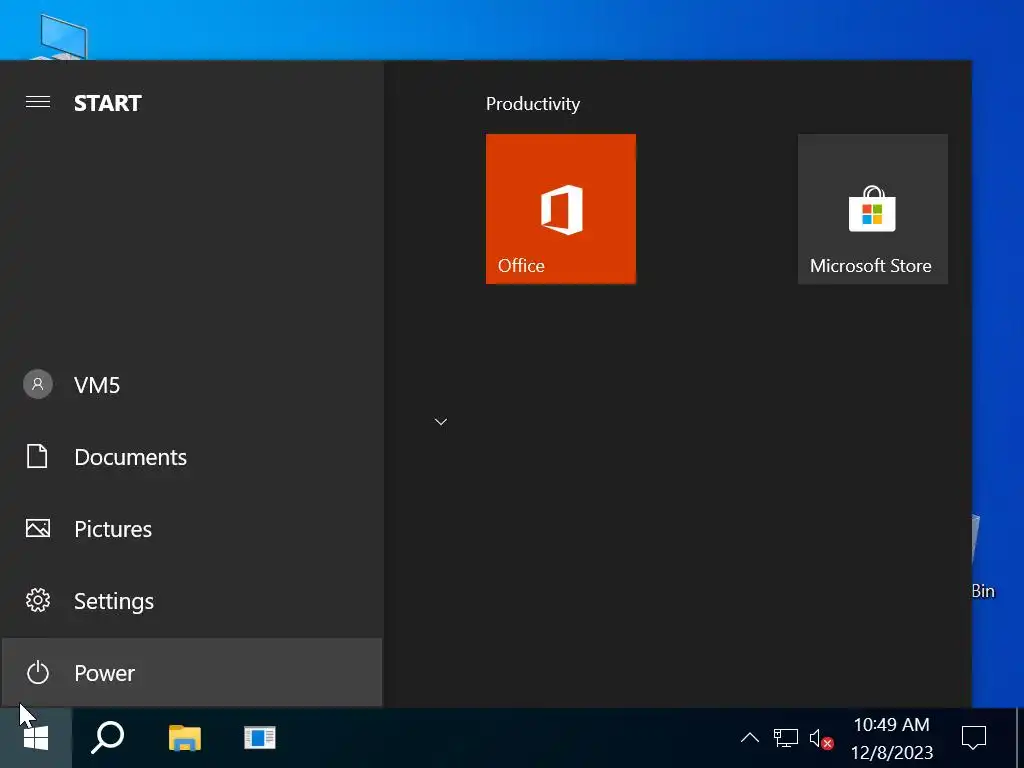Expand the chevron below the tiles
This screenshot has height=768, width=1024.
(441, 422)
